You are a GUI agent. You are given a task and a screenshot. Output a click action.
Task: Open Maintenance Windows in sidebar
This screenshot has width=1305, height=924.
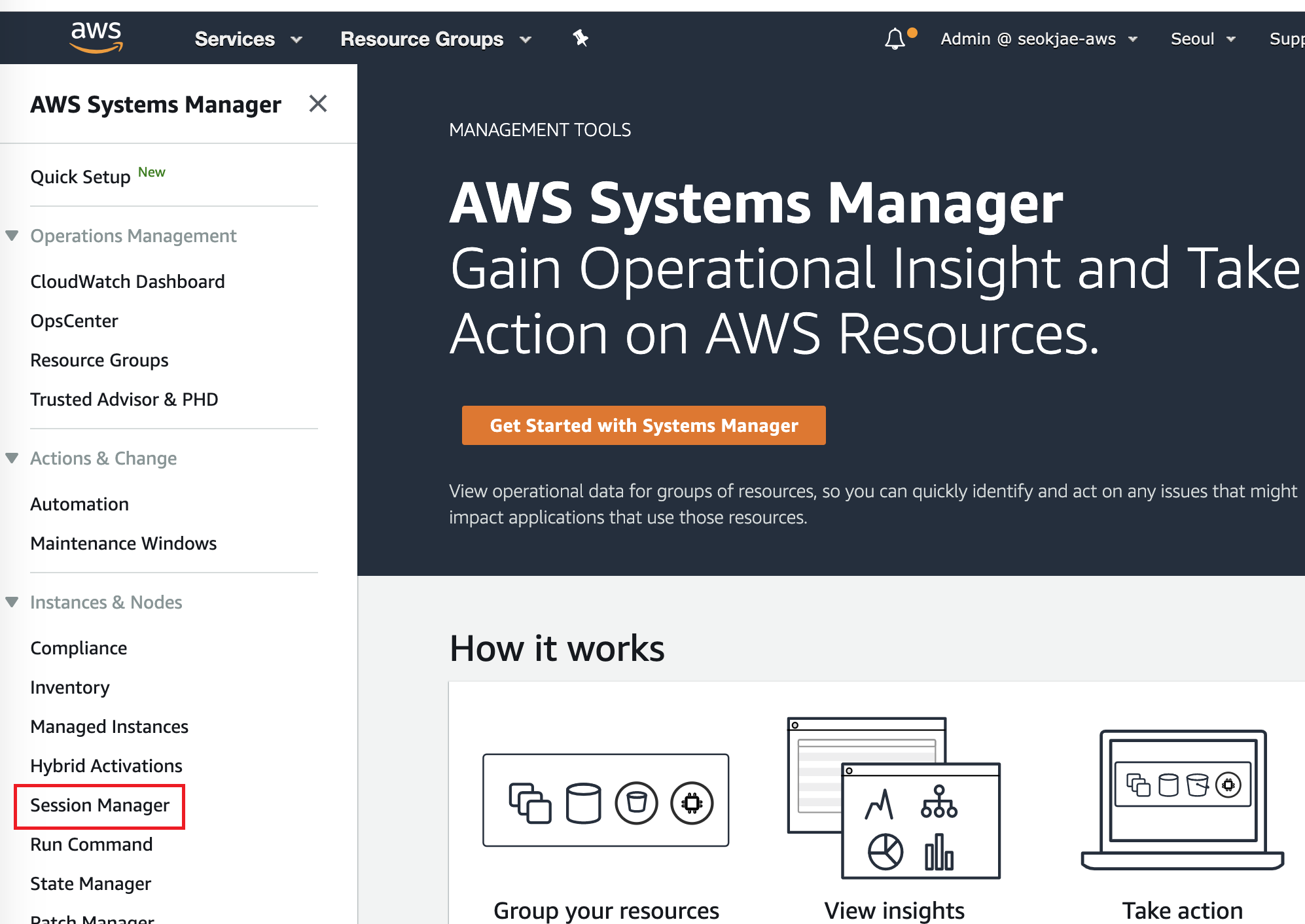coord(124,544)
